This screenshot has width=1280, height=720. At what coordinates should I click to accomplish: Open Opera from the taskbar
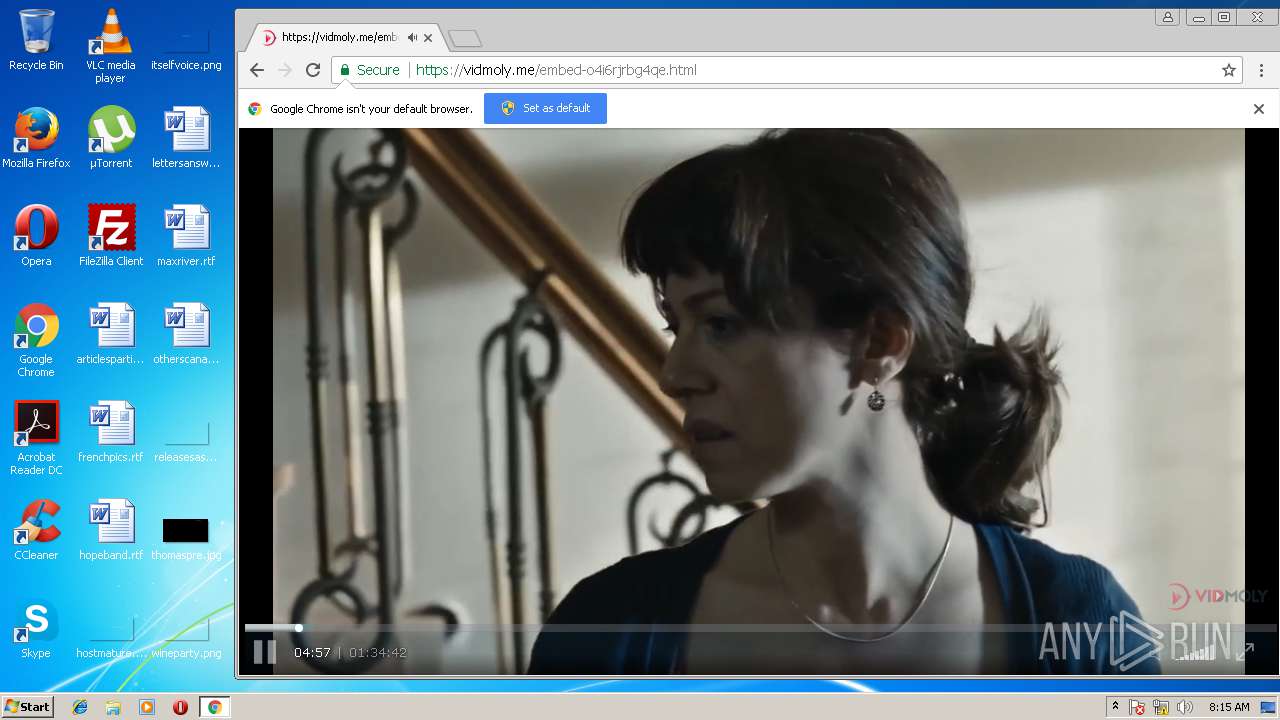coord(180,707)
